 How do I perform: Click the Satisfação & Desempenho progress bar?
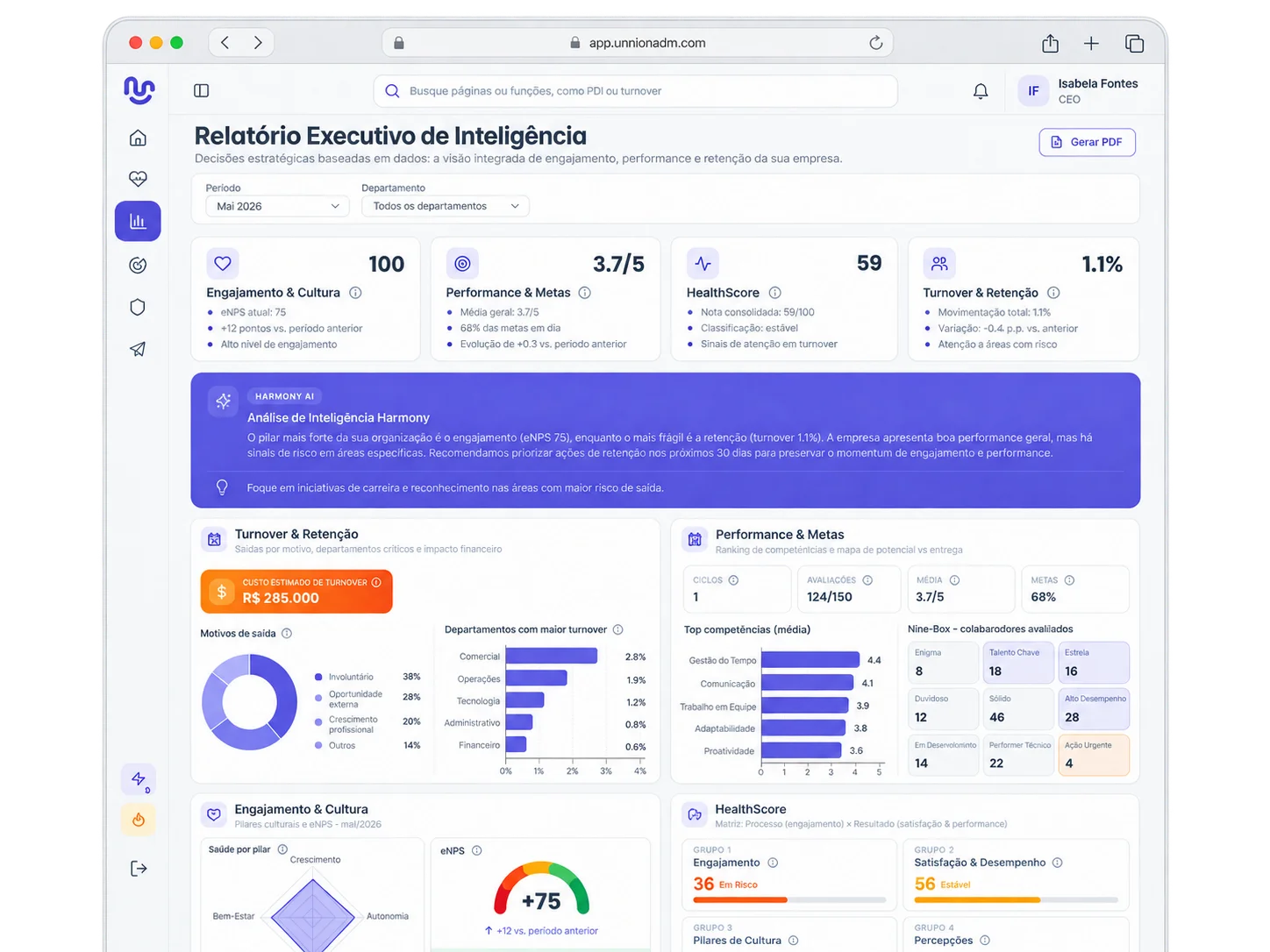tap(1016, 899)
